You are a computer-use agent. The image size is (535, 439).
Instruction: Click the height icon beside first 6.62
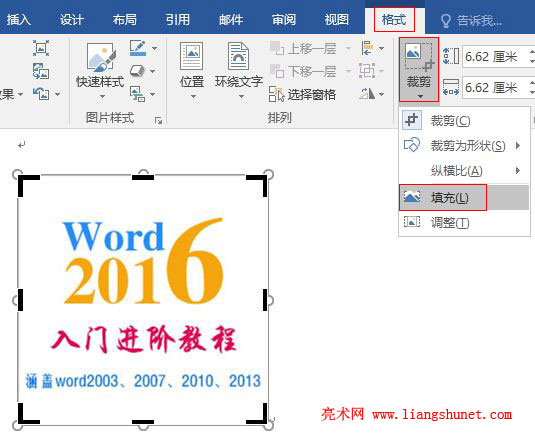tap(451, 56)
